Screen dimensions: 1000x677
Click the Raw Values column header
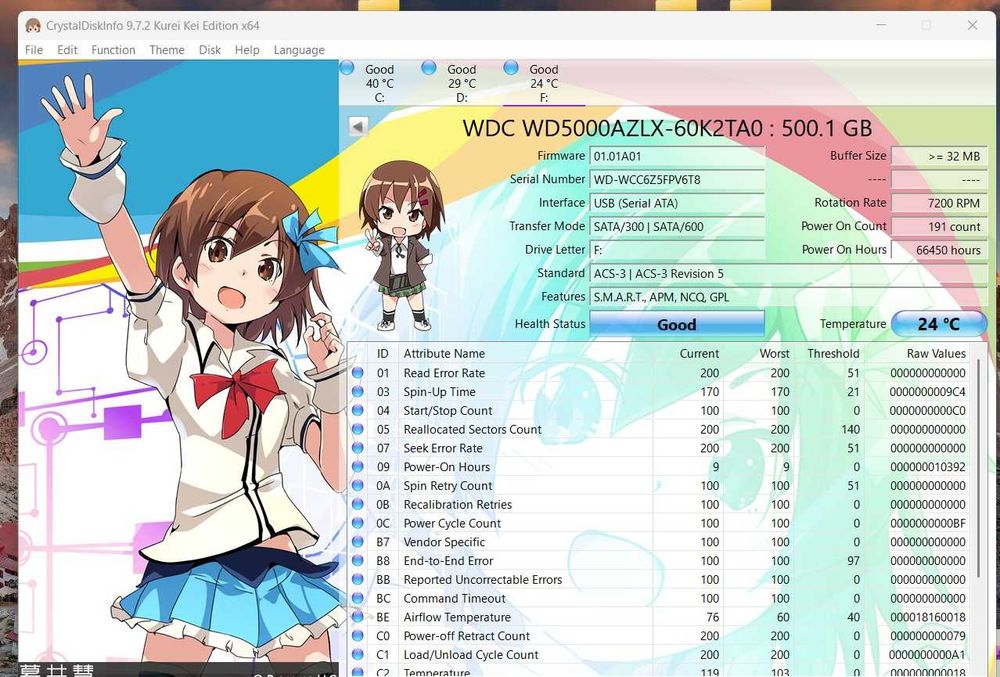(x=936, y=354)
